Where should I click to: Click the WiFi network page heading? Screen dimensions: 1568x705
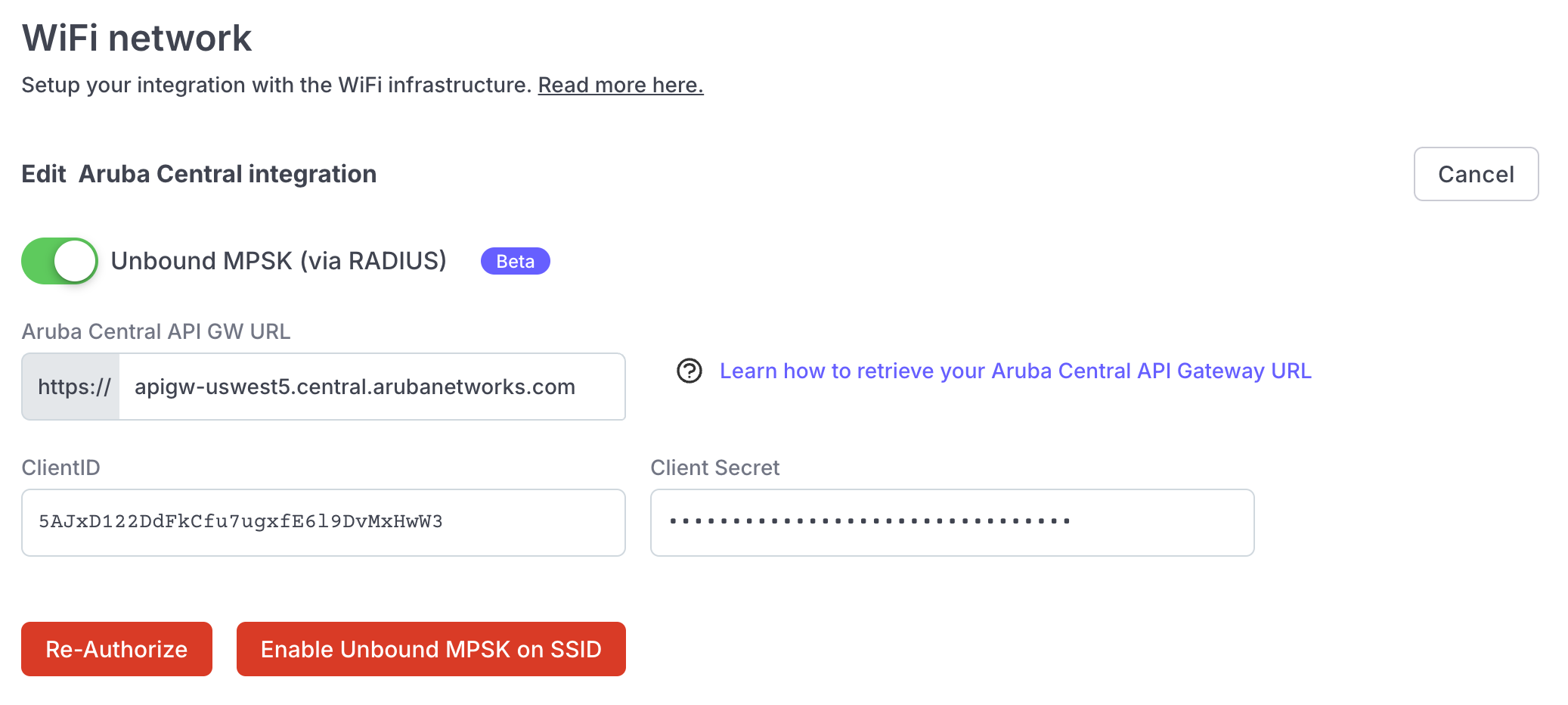tap(137, 38)
